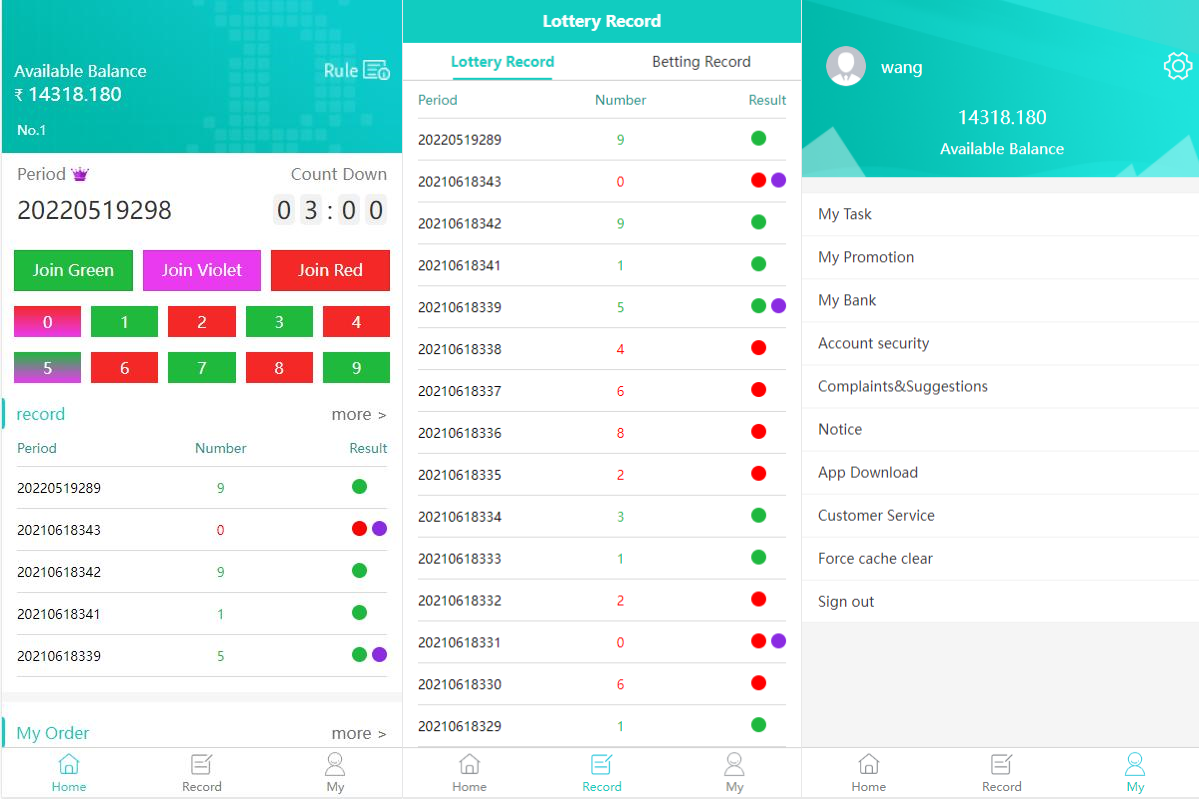
Task: Expand the My Order section via more link
Action: 358,733
